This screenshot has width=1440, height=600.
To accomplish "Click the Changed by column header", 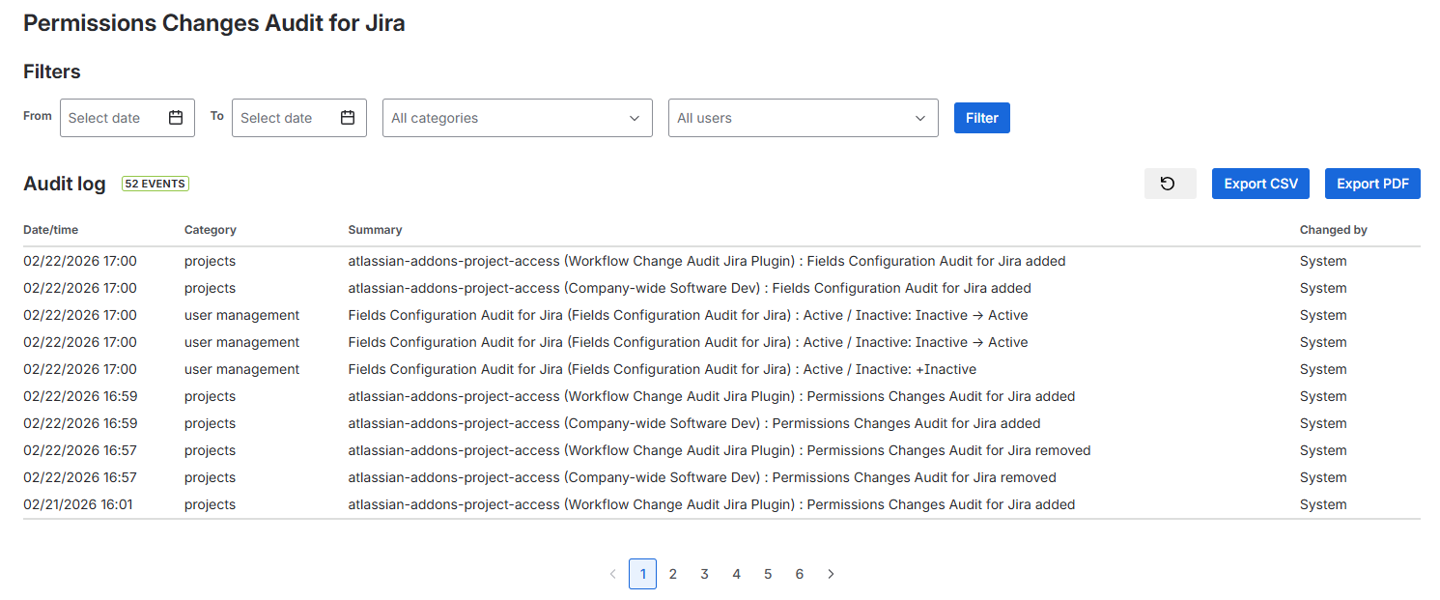I will (1333, 230).
